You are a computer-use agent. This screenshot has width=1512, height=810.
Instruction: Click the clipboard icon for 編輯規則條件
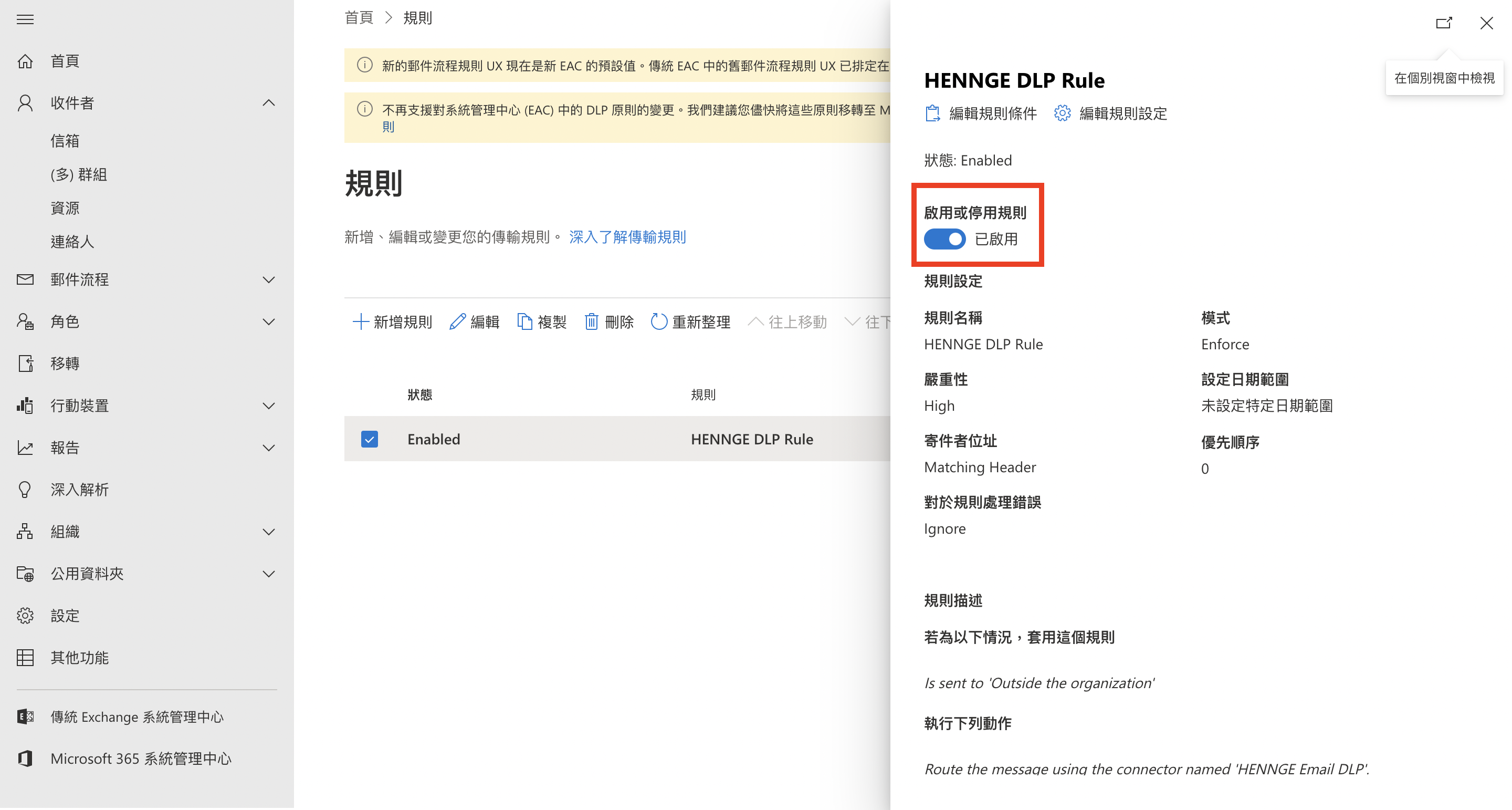(x=933, y=113)
